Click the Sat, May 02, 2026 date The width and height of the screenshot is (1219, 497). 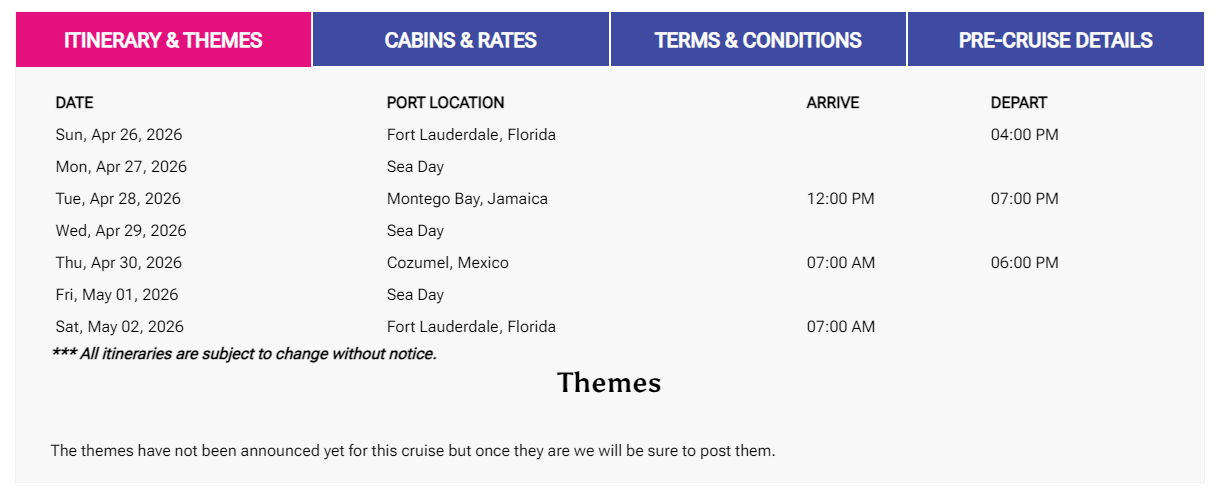tap(119, 327)
